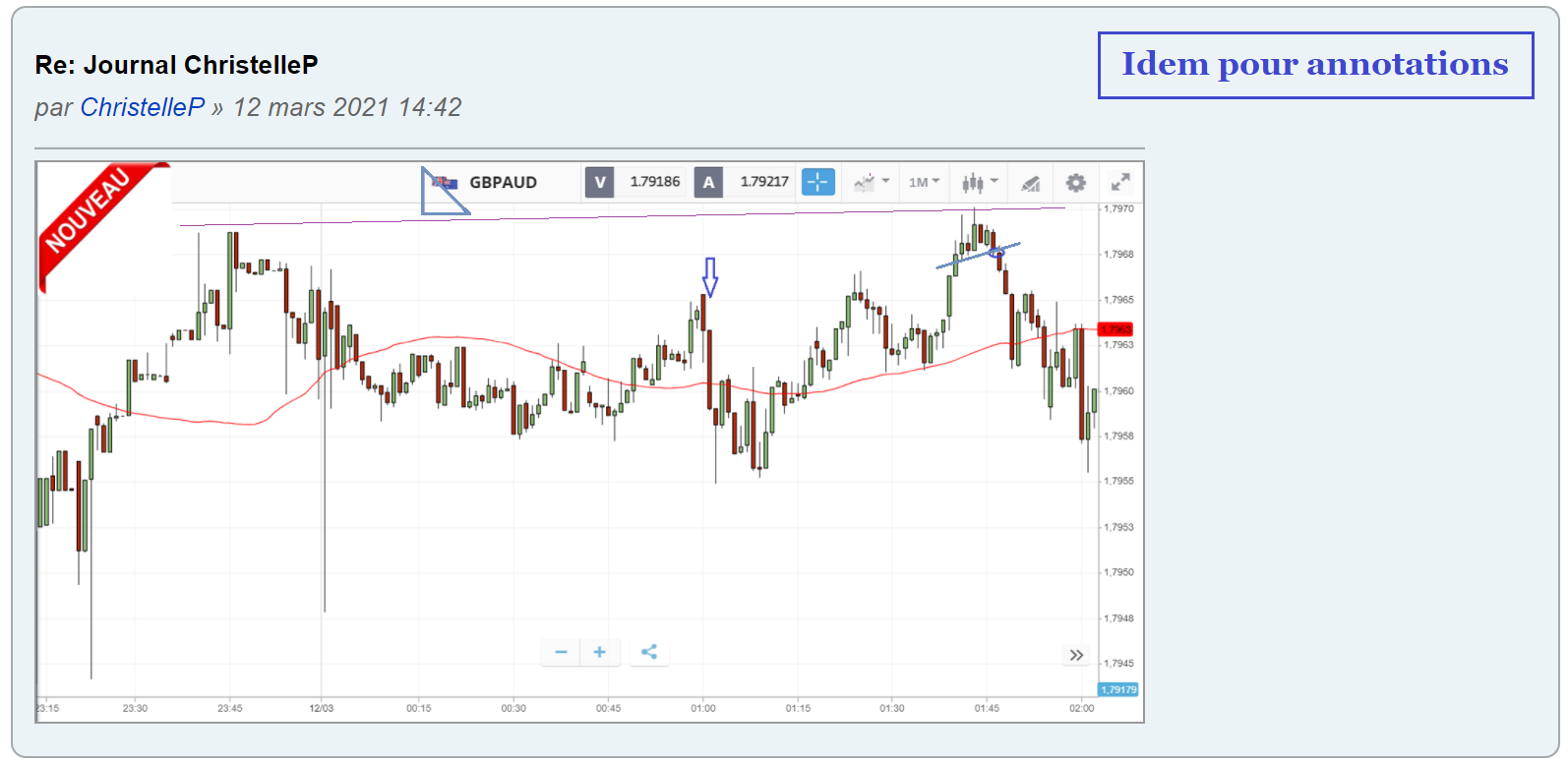Click the GBPAUD symbol name
The height and width of the screenshot is (763, 1568).
pyautogui.click(x=503, y=183)
